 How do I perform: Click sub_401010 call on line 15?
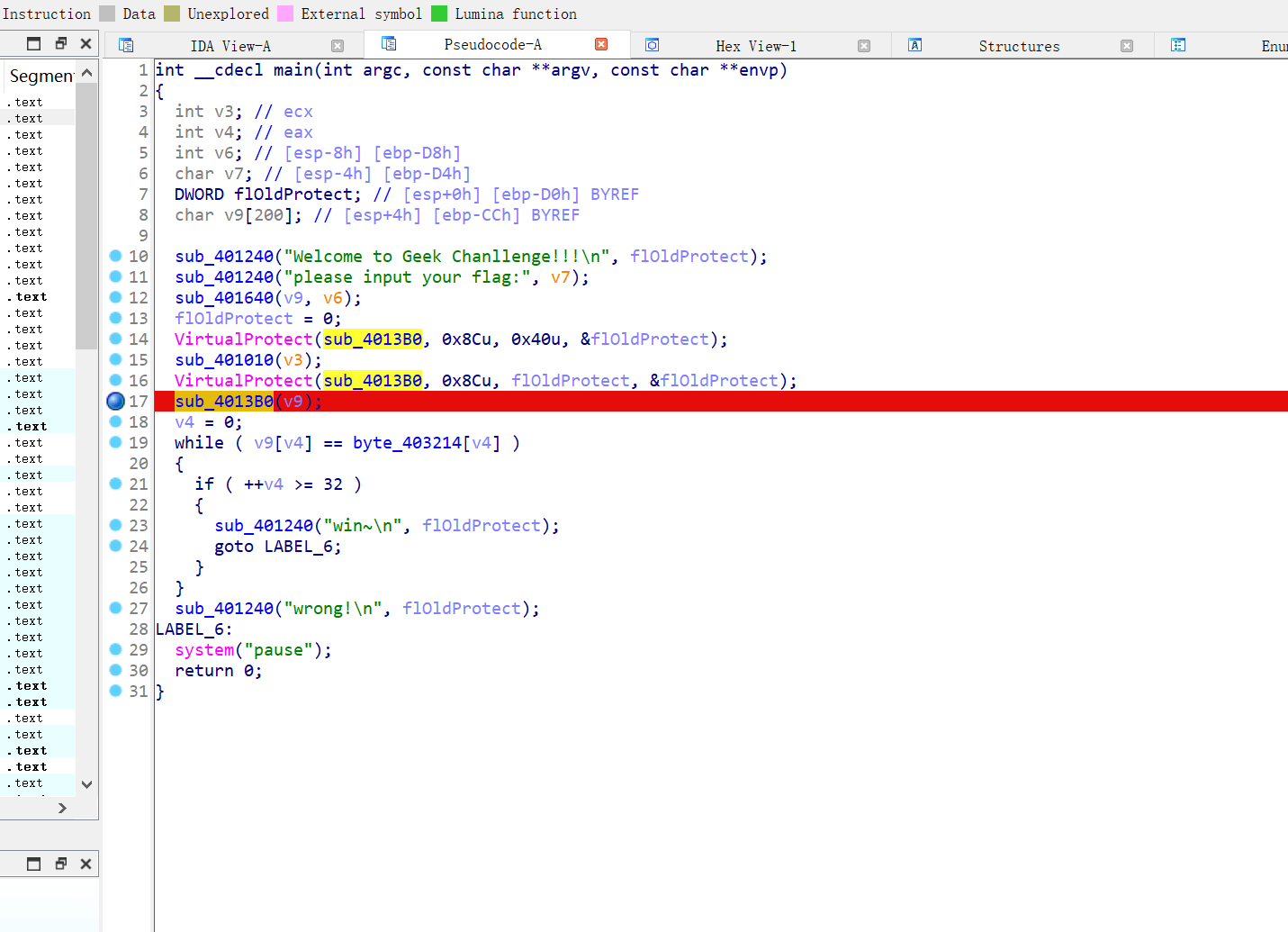pyautogui.click(x=224, y=360)
